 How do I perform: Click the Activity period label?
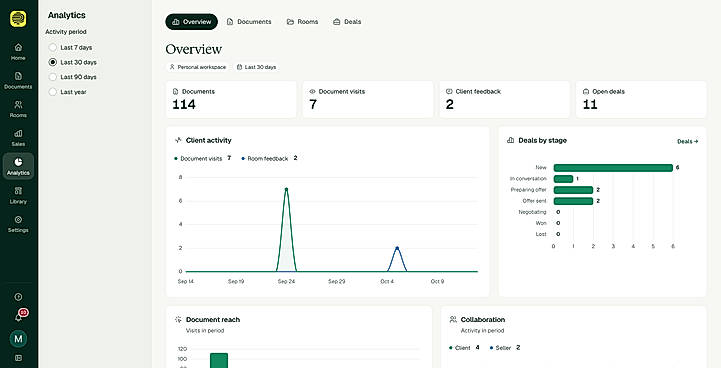coord(66,32)
